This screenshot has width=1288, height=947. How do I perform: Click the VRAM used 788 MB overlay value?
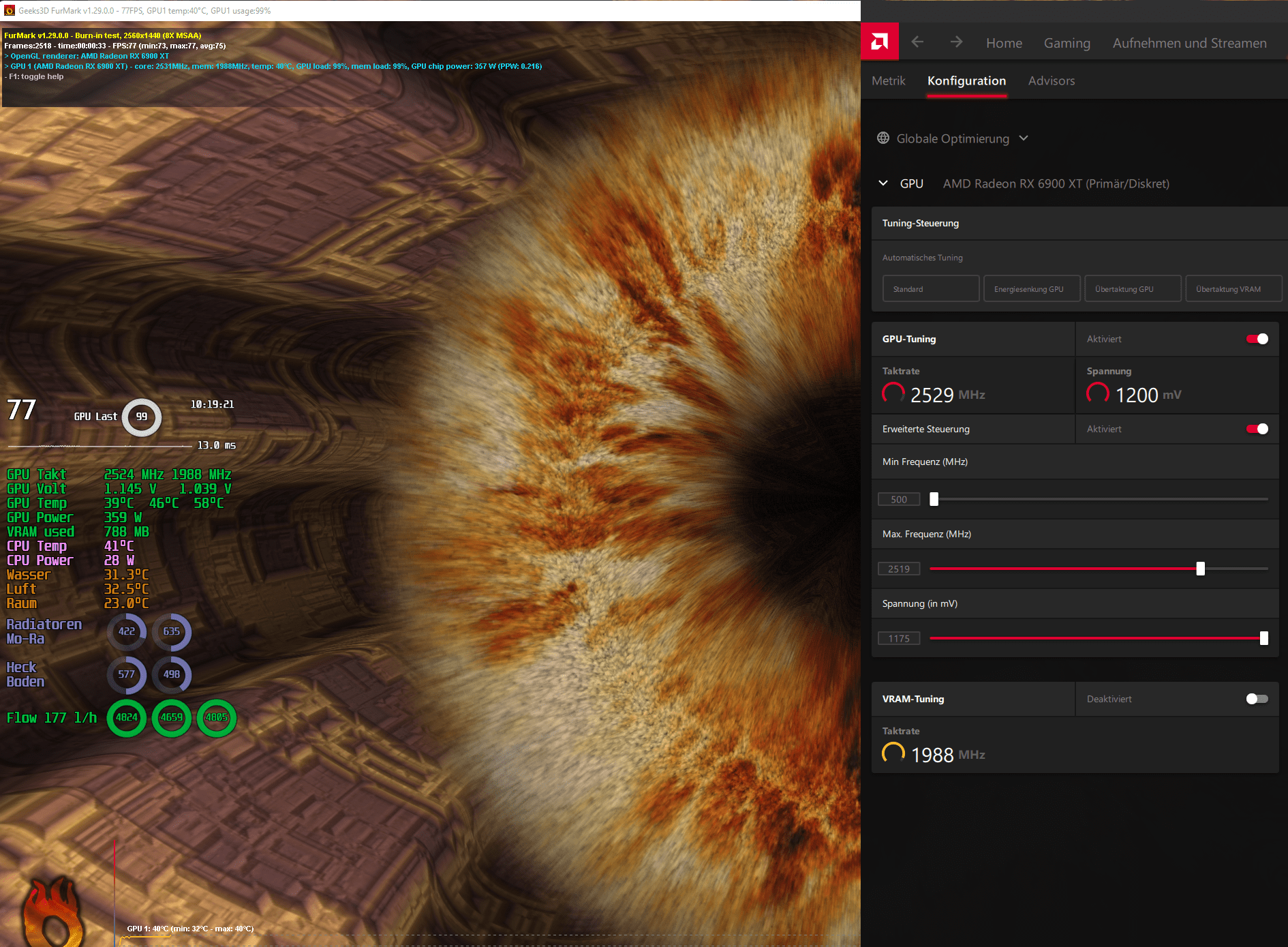[x=126, y=532]
